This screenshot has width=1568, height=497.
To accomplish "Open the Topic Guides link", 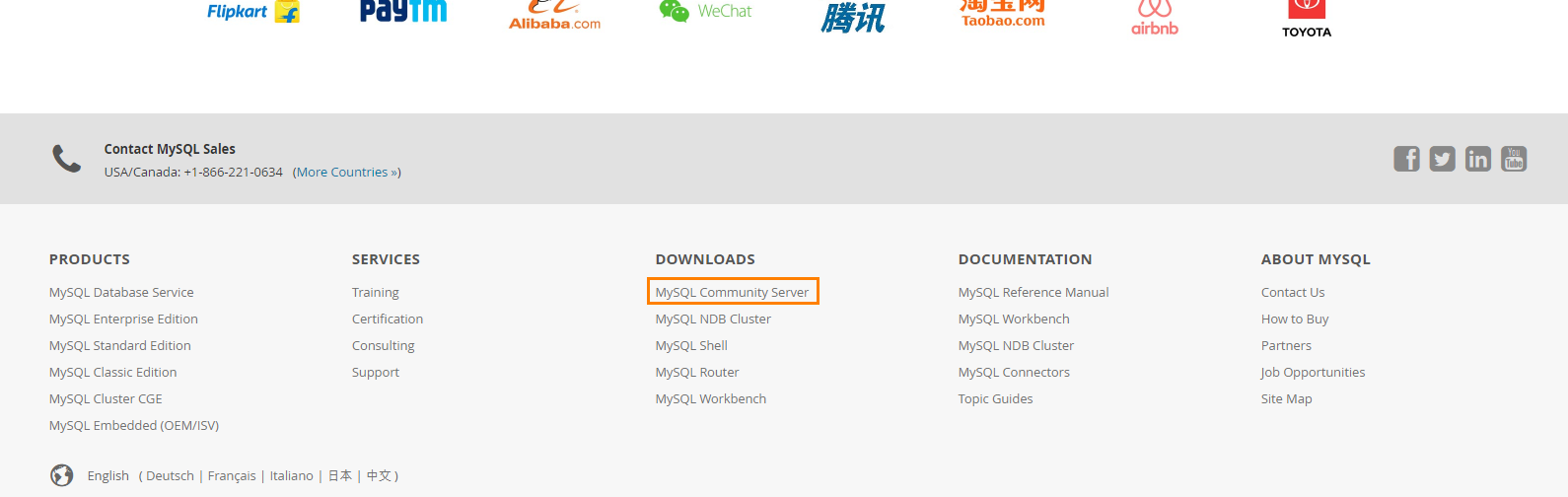I will 996,398.
